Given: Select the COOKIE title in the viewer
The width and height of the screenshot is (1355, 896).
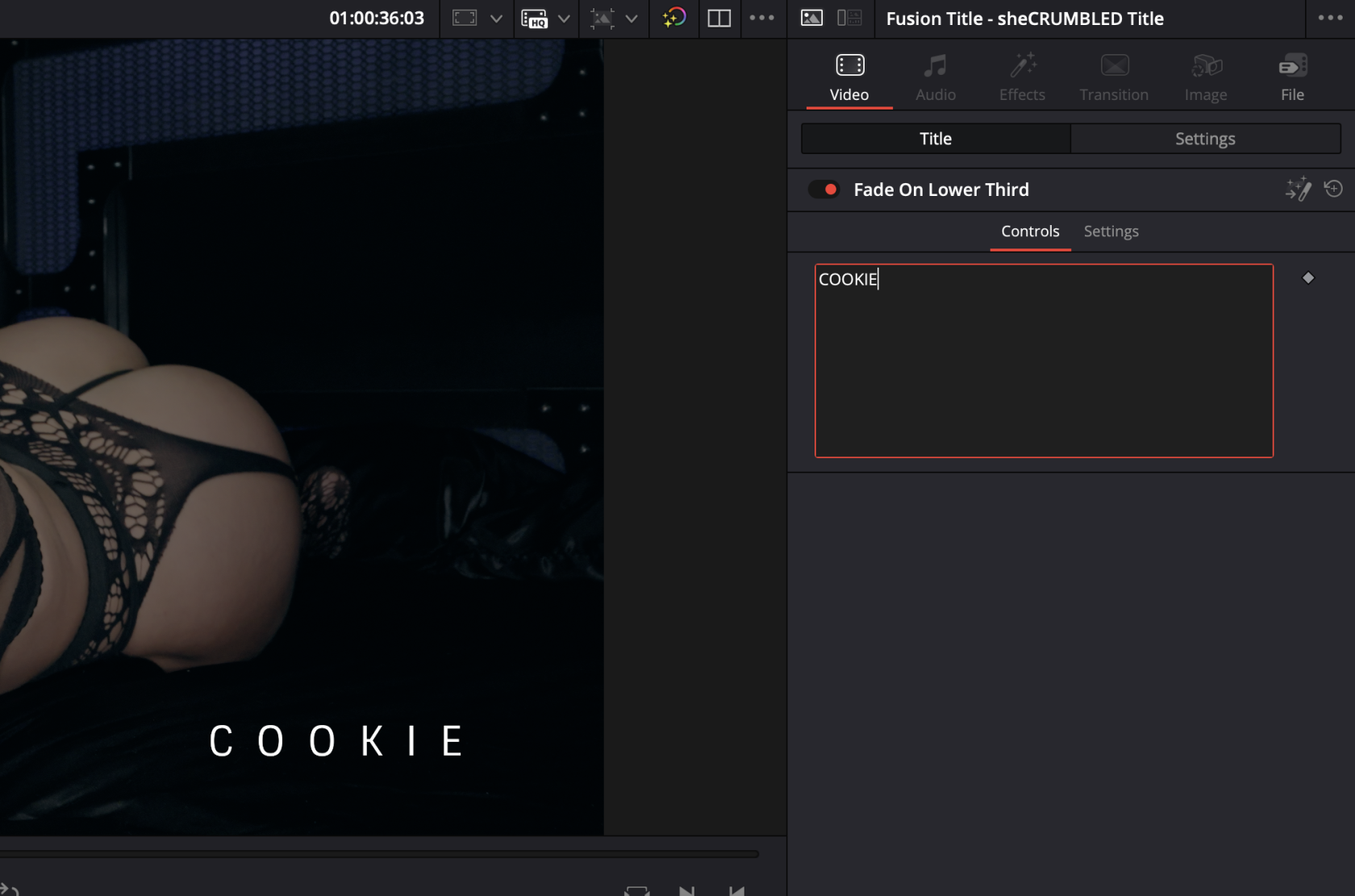Looking at the screenshot, I should click(336, 741).
